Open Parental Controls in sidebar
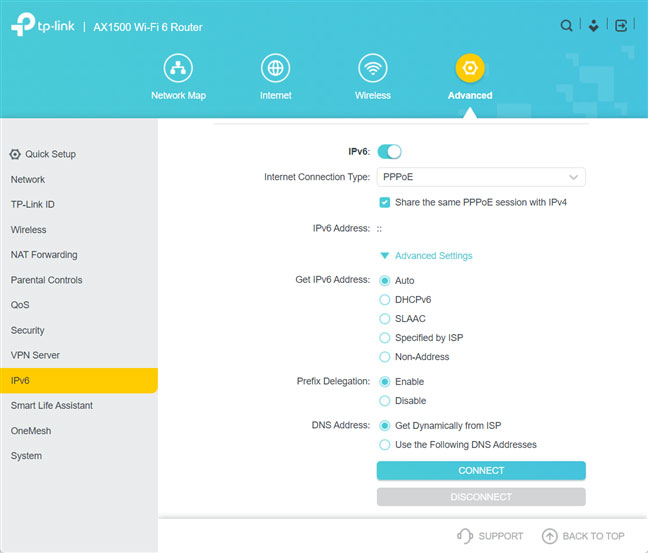The width and height of the screenshot is (648, 553). (x=46, y=280)
